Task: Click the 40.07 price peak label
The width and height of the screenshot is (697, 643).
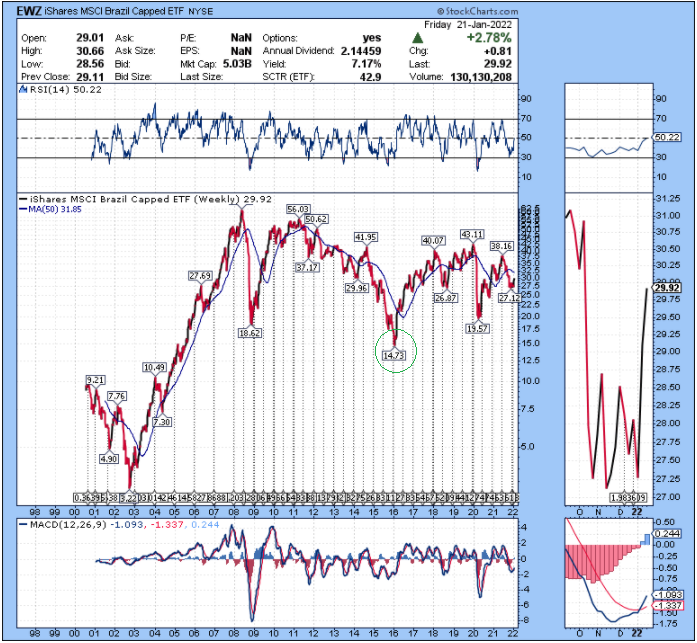Action: click(x=433, y=240)
